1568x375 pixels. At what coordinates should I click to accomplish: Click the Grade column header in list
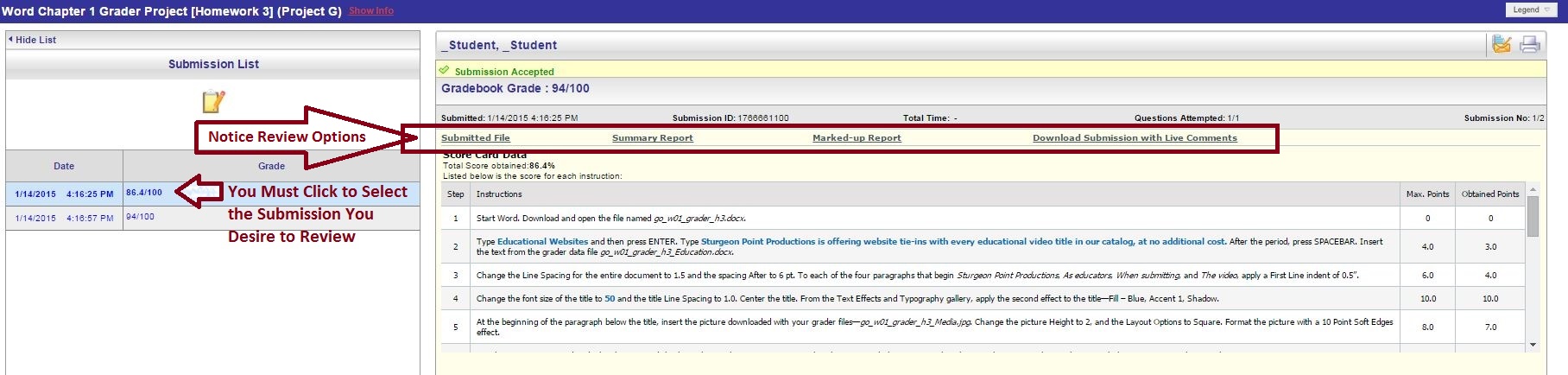click(x=271, y=166)
